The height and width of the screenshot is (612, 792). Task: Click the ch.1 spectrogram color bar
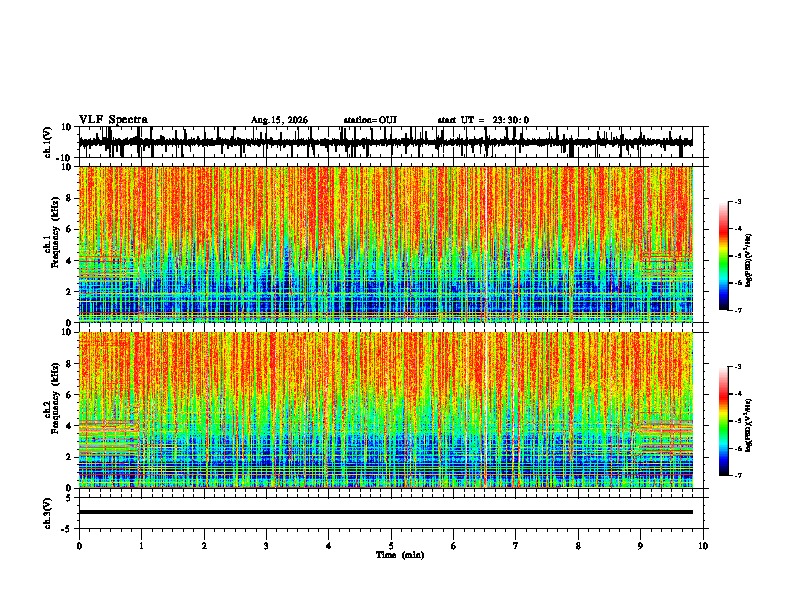tap(723, 256)
